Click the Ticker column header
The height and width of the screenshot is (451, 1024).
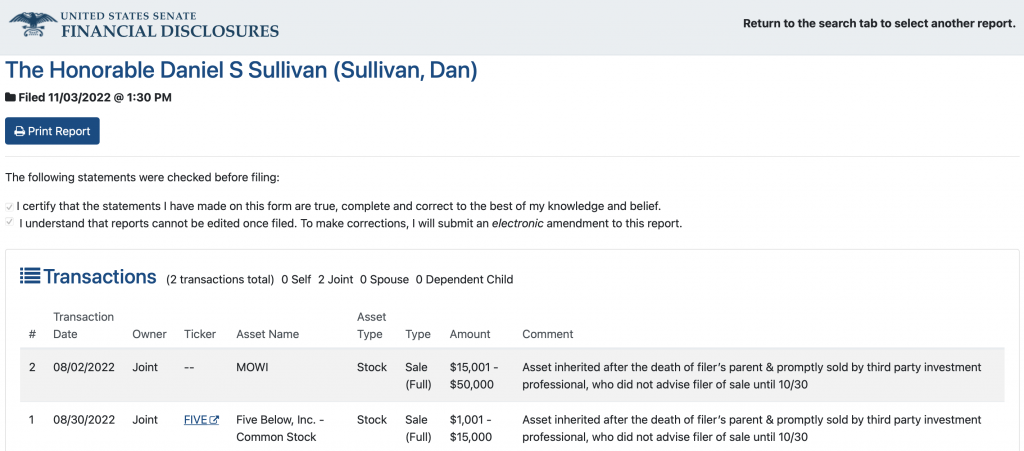pyautogui.click(x=200, y=334)
